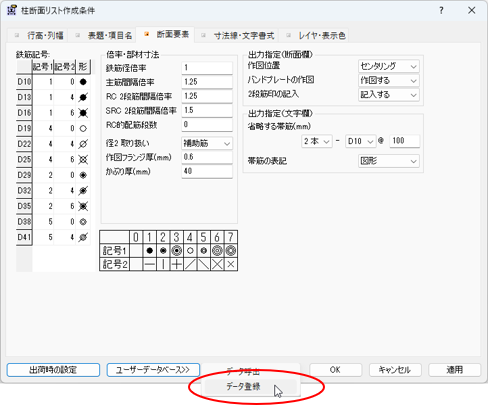Click the RC的配筋段数 input field
Screen dimensions: 490x410
tap(207, 125)
